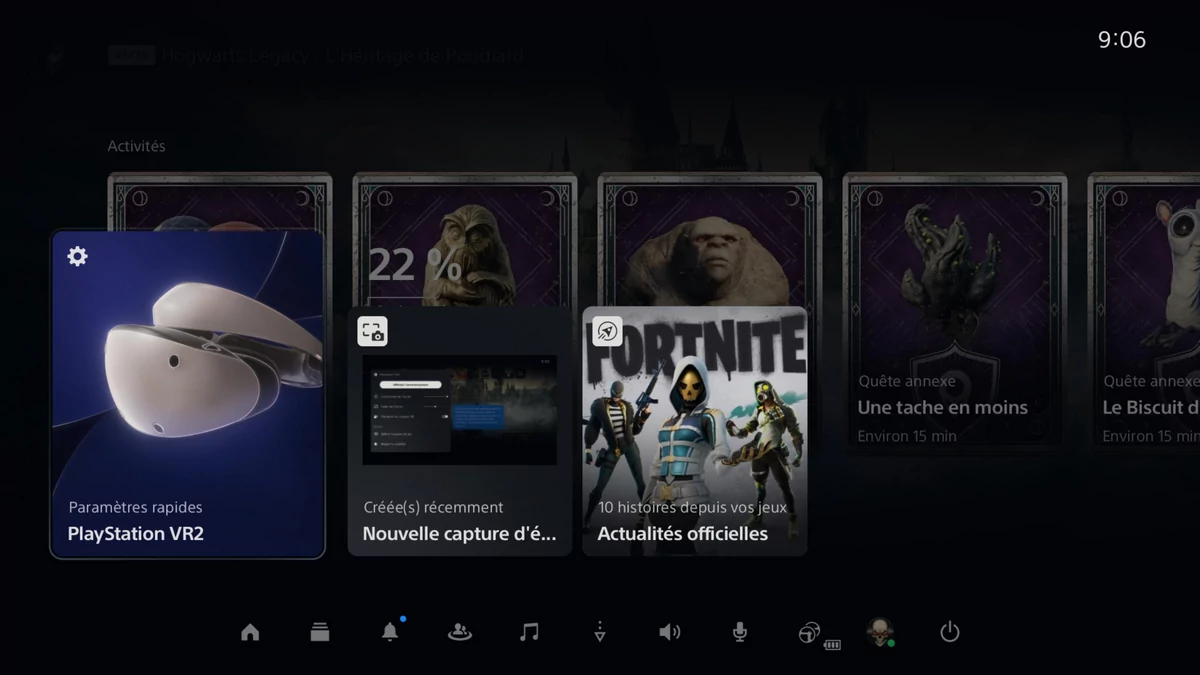1200x675 pixels.
Task: Select the recent screenshot thumbnail preview
Action: click(x=460, y=409)
